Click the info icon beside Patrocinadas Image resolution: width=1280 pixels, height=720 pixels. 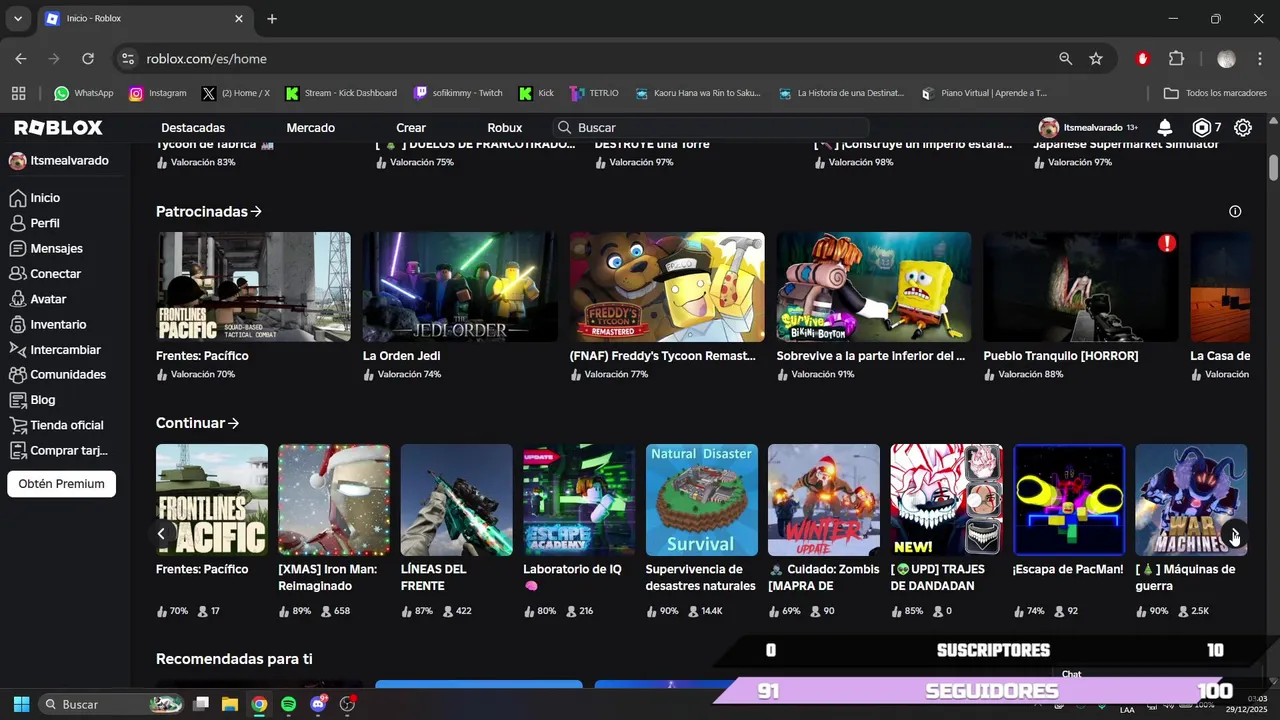pyautogui.click(x=1235, y=212)
